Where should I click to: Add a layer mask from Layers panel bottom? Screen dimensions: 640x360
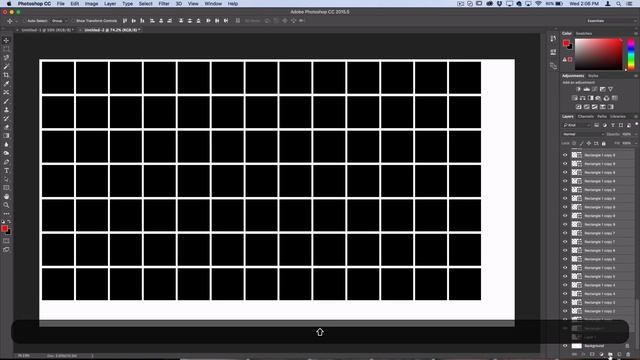(592, 354)
